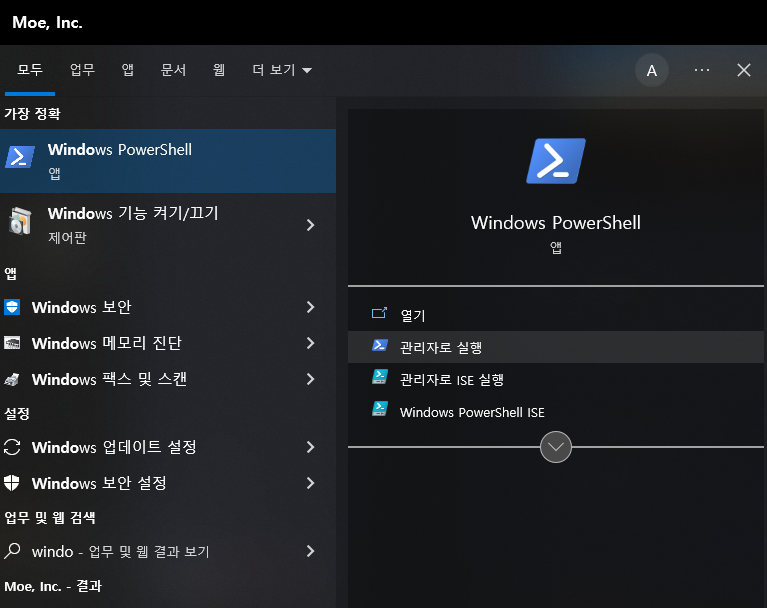Choose 열기 to open PowerShell
Viewport: 767px width, 608px height.
coord(556,315)
